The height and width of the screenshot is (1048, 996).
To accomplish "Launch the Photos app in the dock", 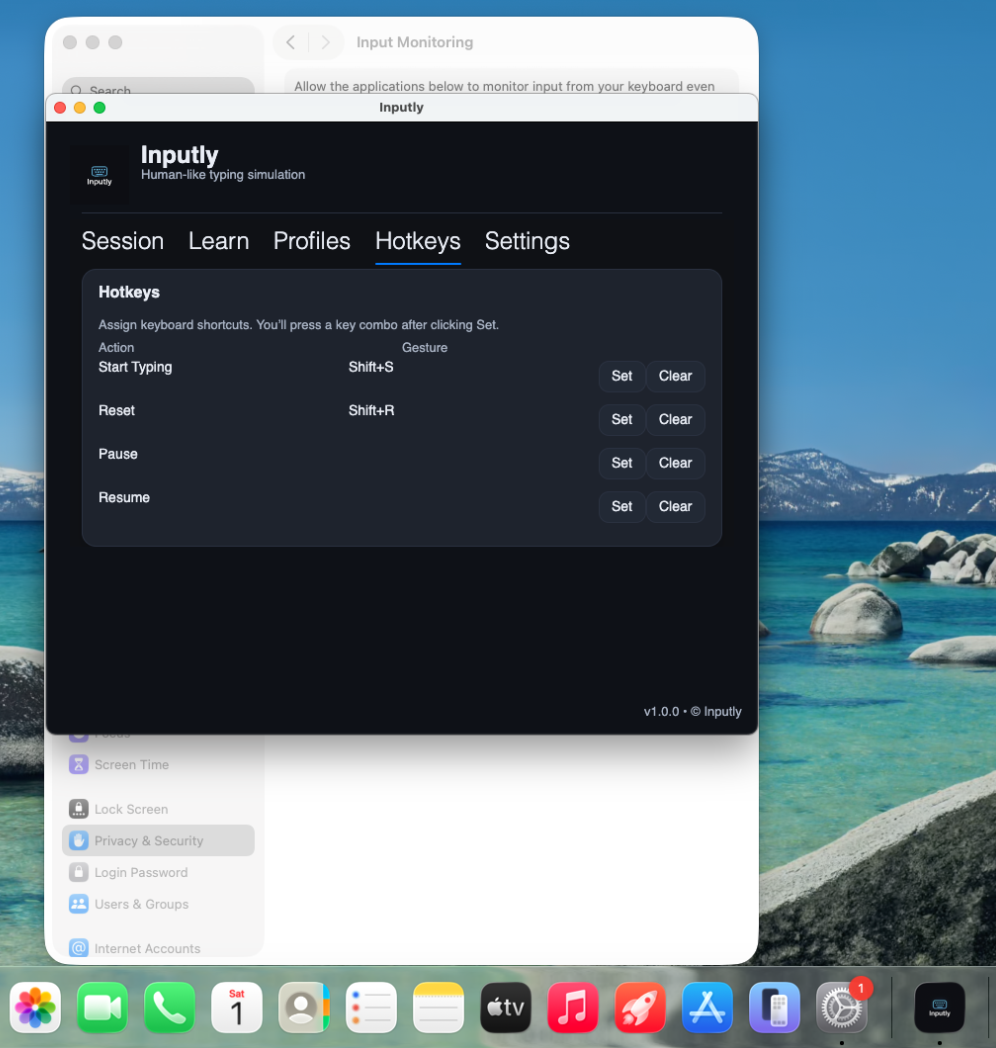I will coord(35,1006).
